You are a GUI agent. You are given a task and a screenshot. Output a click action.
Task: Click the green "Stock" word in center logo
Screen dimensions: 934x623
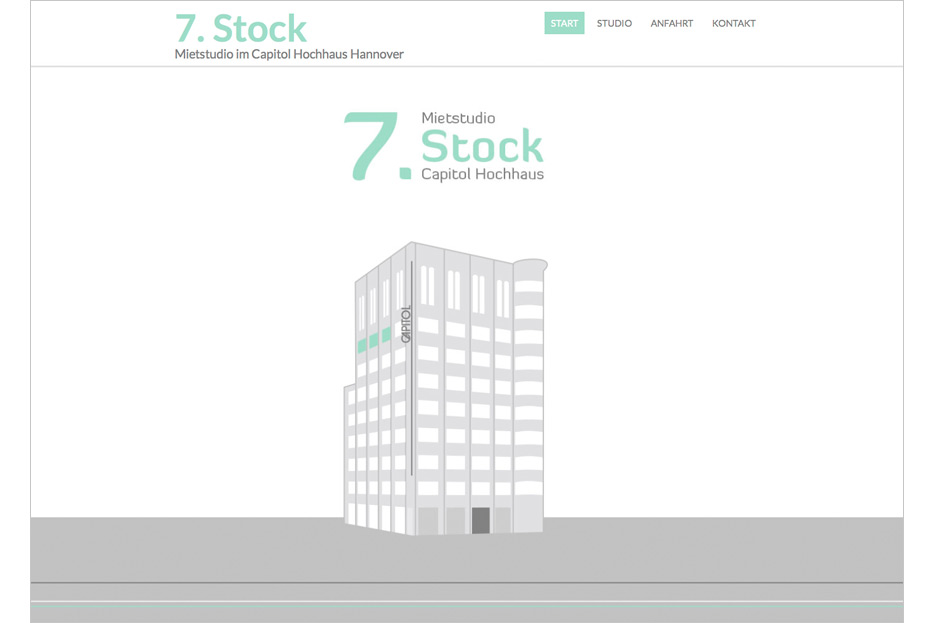(481, 147)
